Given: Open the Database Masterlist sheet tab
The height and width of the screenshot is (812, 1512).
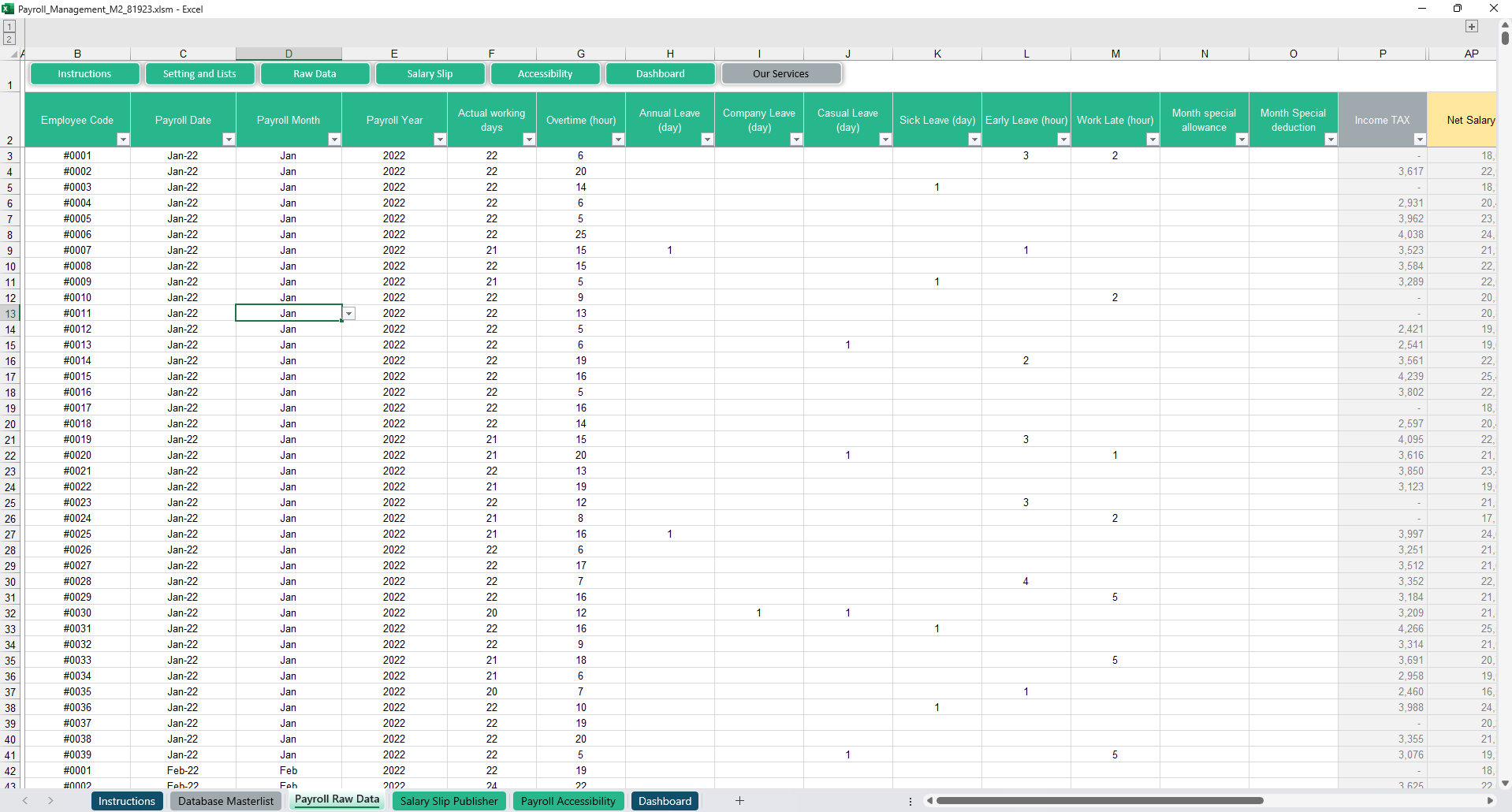Looking at the screenshot, I should 225,801.
